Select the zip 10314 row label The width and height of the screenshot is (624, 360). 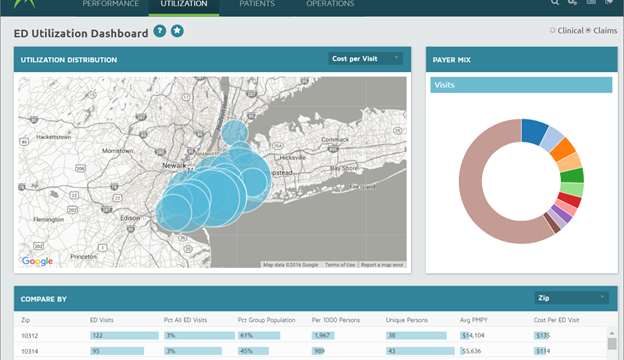pyautogui.click(x=29, y=351)
